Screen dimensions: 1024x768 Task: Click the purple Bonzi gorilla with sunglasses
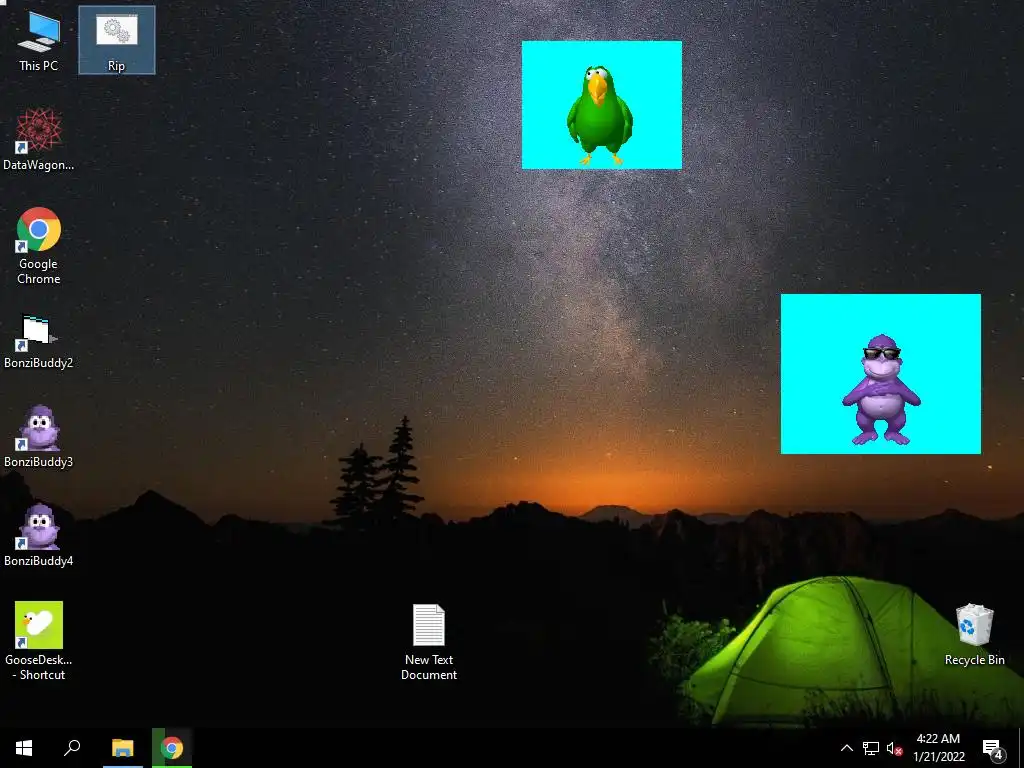pyautogui.click(x=881, y=390)
